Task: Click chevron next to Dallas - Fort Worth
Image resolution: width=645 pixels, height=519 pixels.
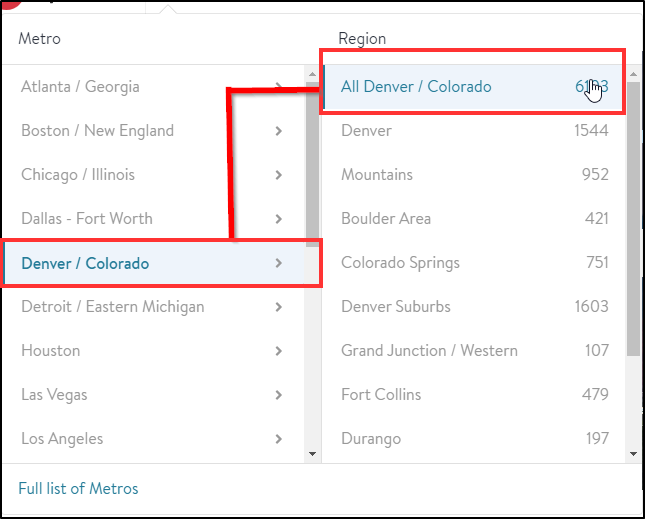Action: (278, 219)
